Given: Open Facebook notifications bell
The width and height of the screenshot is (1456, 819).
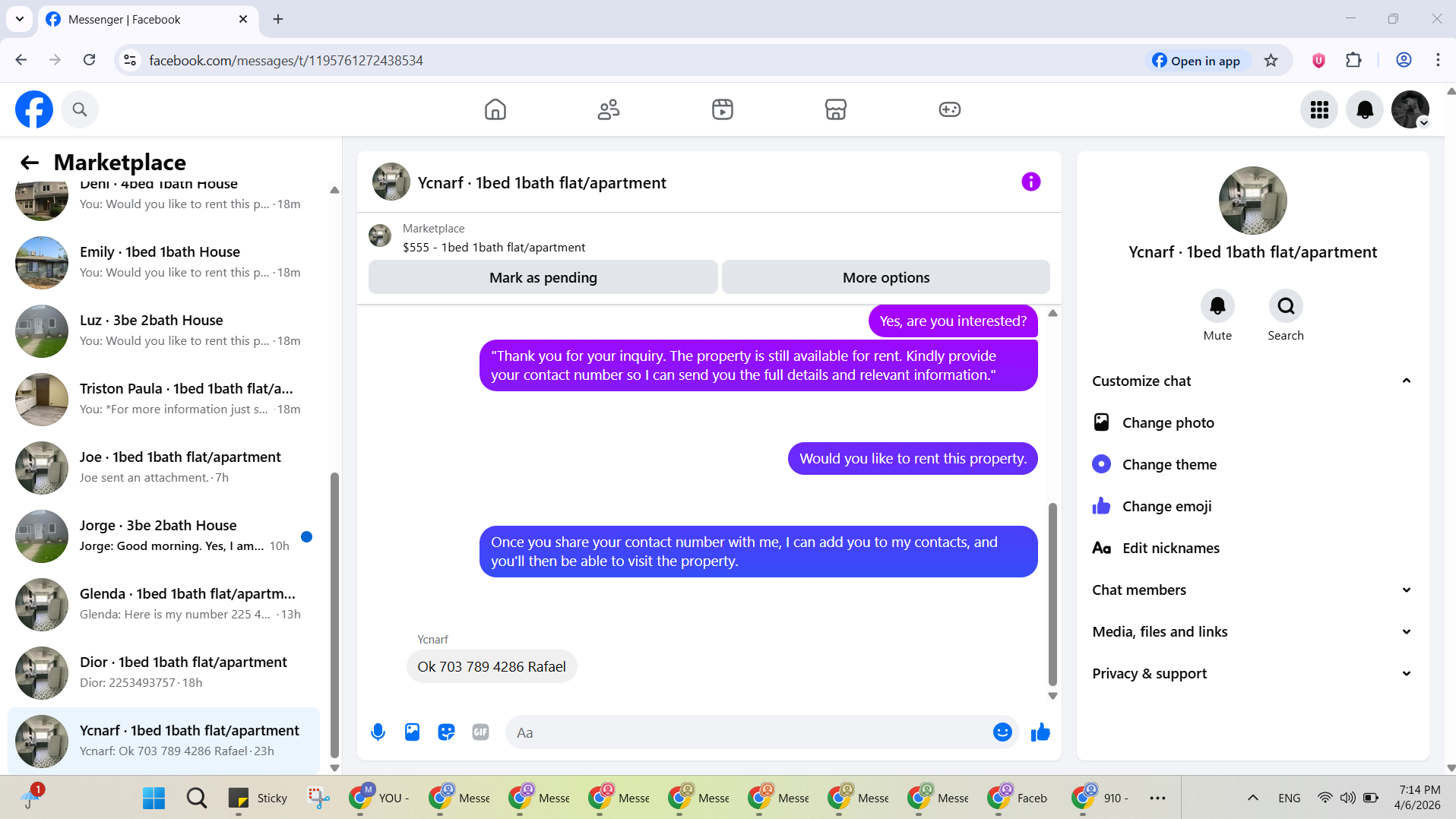Looking at the screenshot, I should coord(1365,109).
